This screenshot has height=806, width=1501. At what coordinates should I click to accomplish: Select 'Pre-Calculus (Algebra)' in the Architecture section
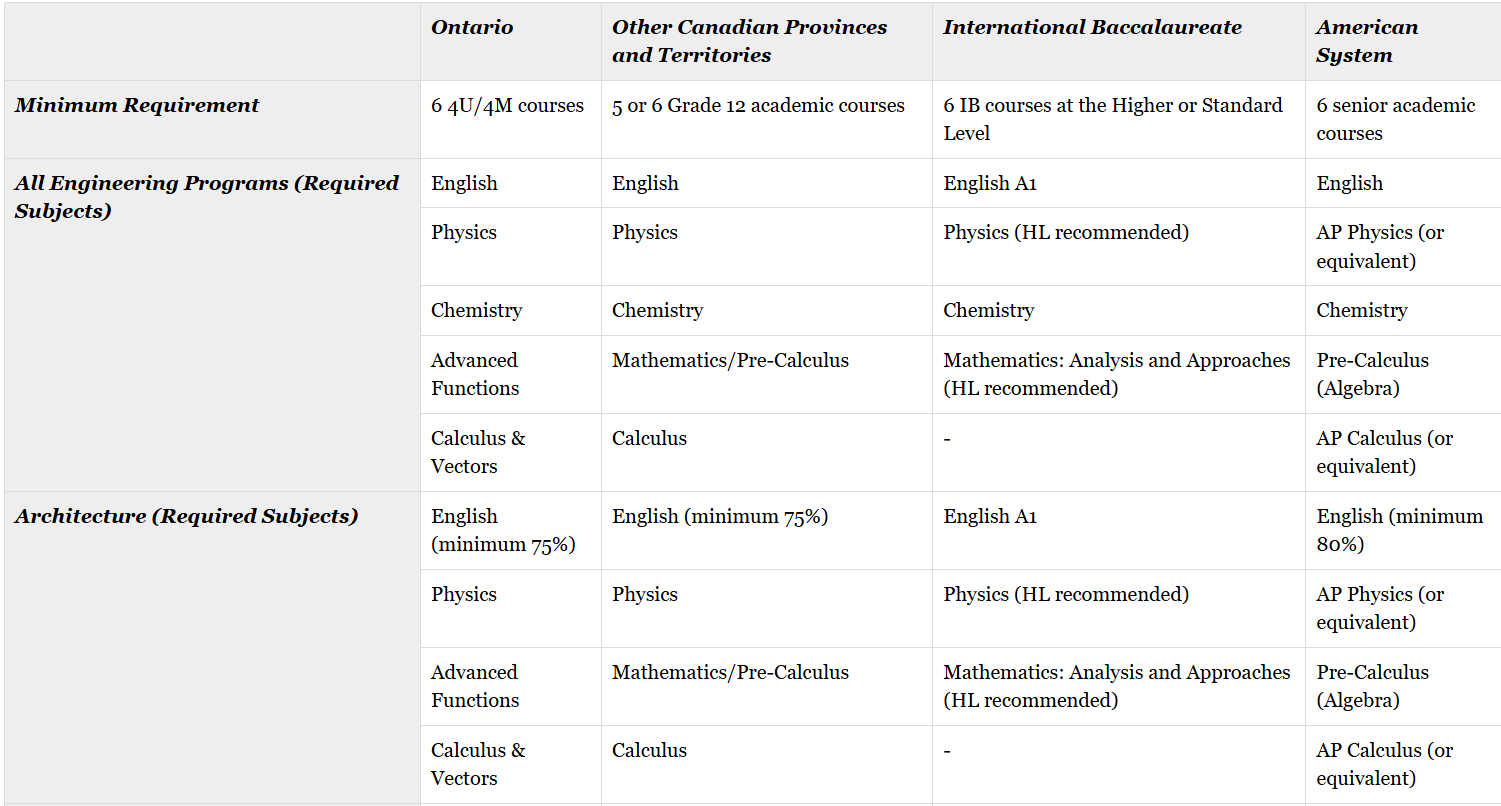coord(1372,686)
